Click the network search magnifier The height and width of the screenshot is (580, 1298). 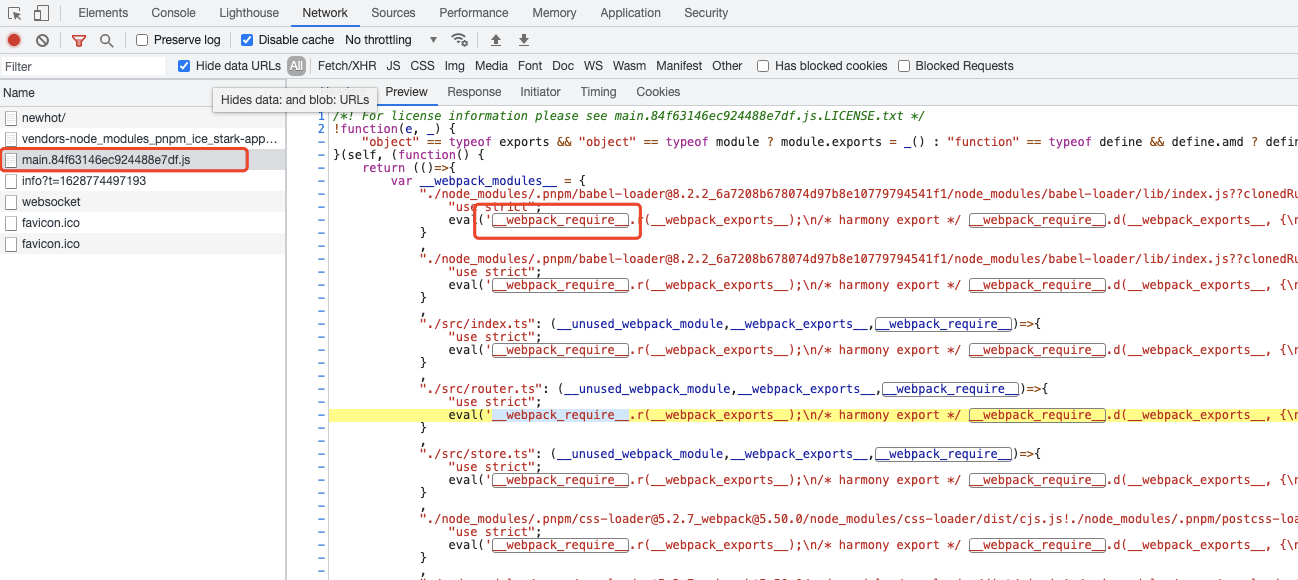[x=105, y=39]
